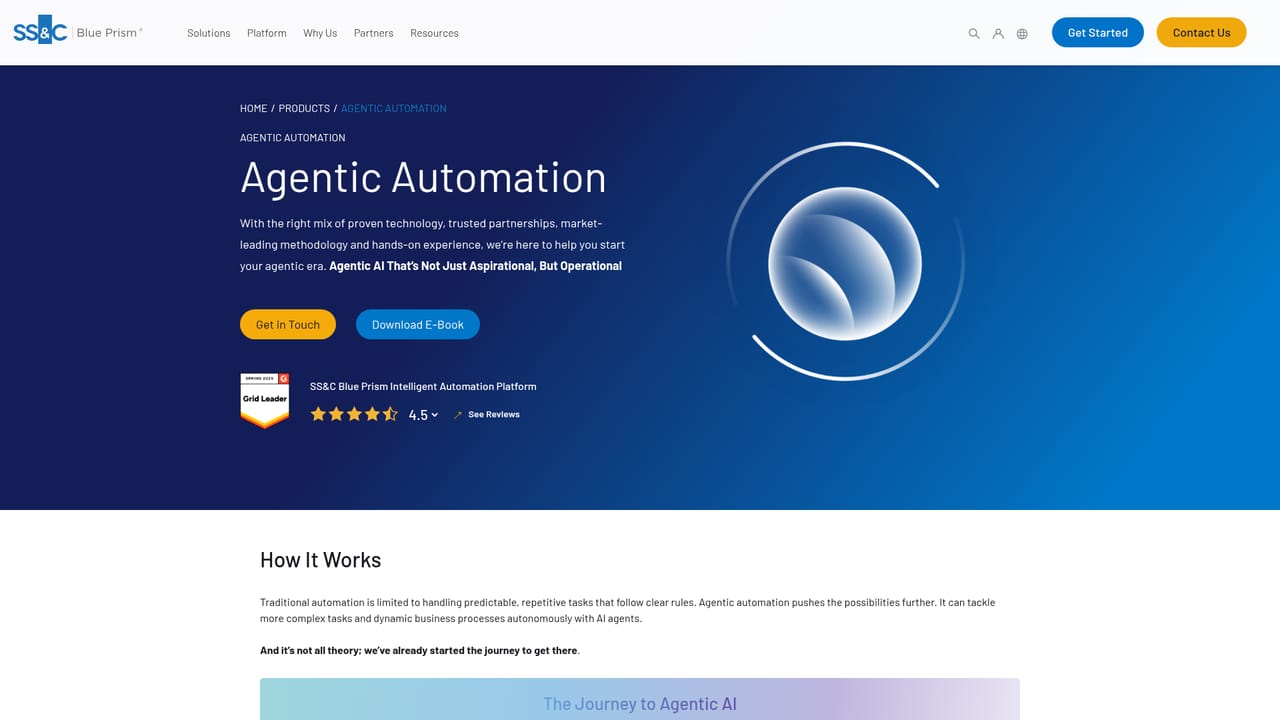Click the animated orb graphic
This screenshot has width=1280, height=720.
(x=845, y=262)
